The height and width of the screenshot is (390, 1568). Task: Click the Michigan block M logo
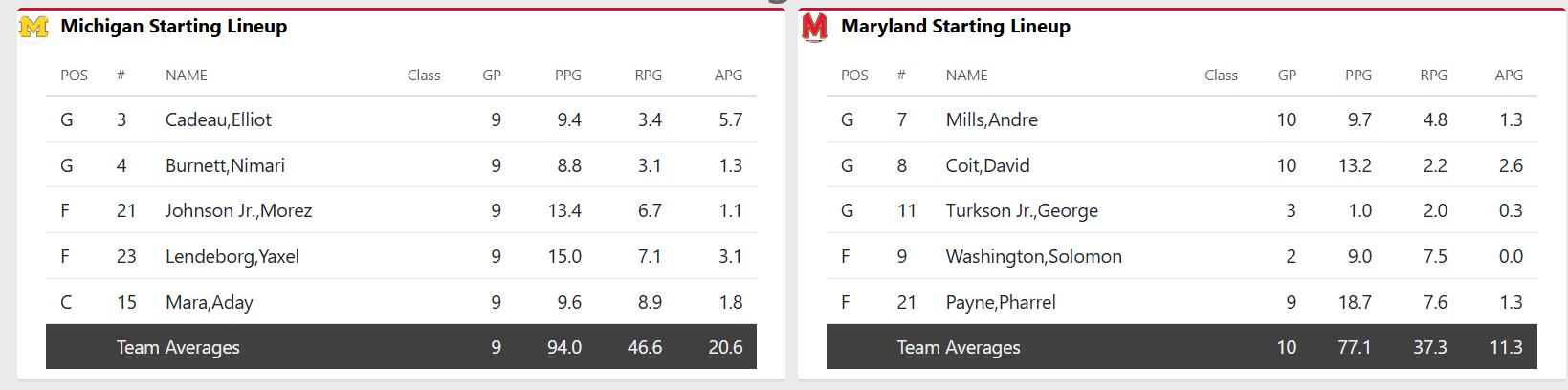point(33,27)
